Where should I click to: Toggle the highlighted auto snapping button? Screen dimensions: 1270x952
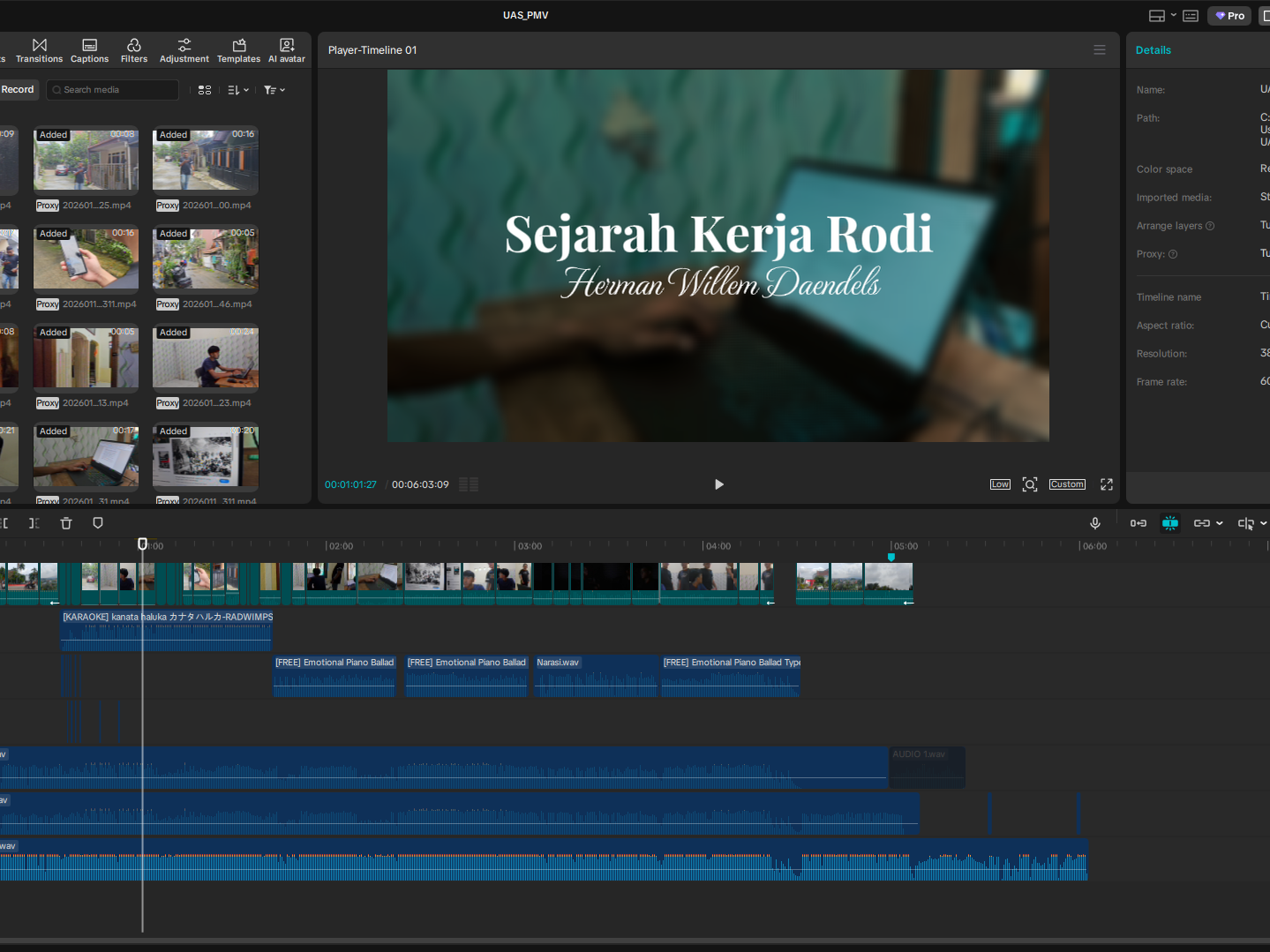(x=1170, y=523)
